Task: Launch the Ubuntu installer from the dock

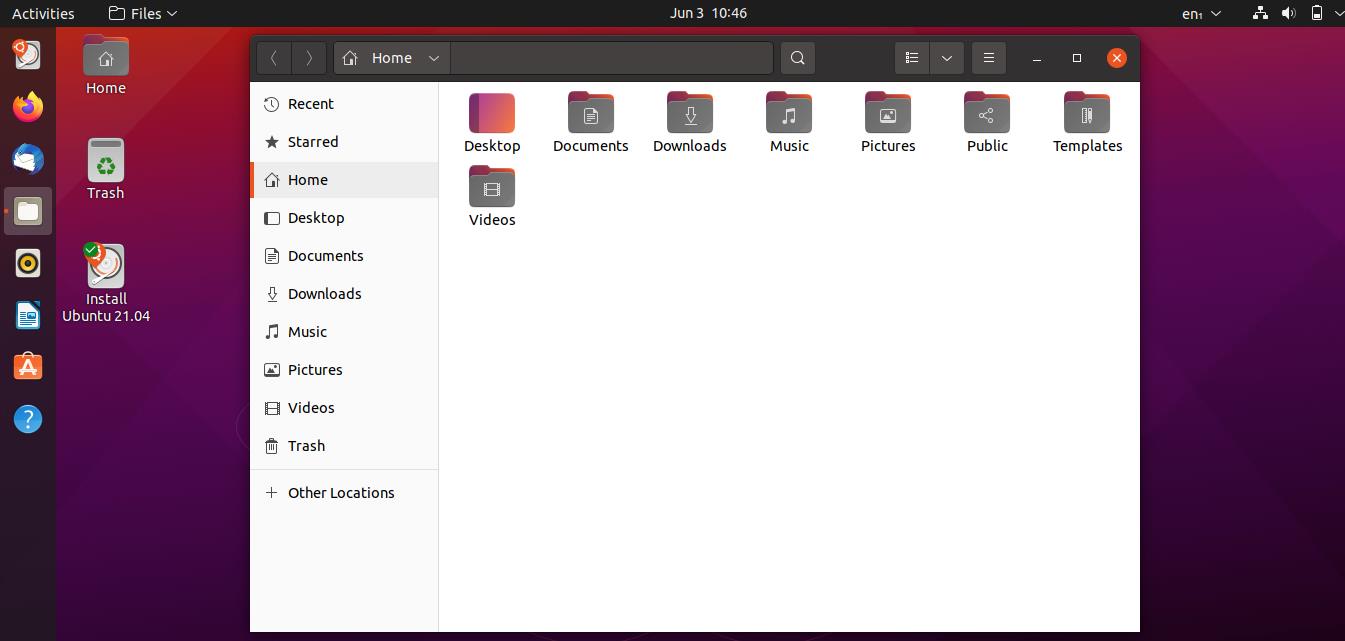Action: 28,55
